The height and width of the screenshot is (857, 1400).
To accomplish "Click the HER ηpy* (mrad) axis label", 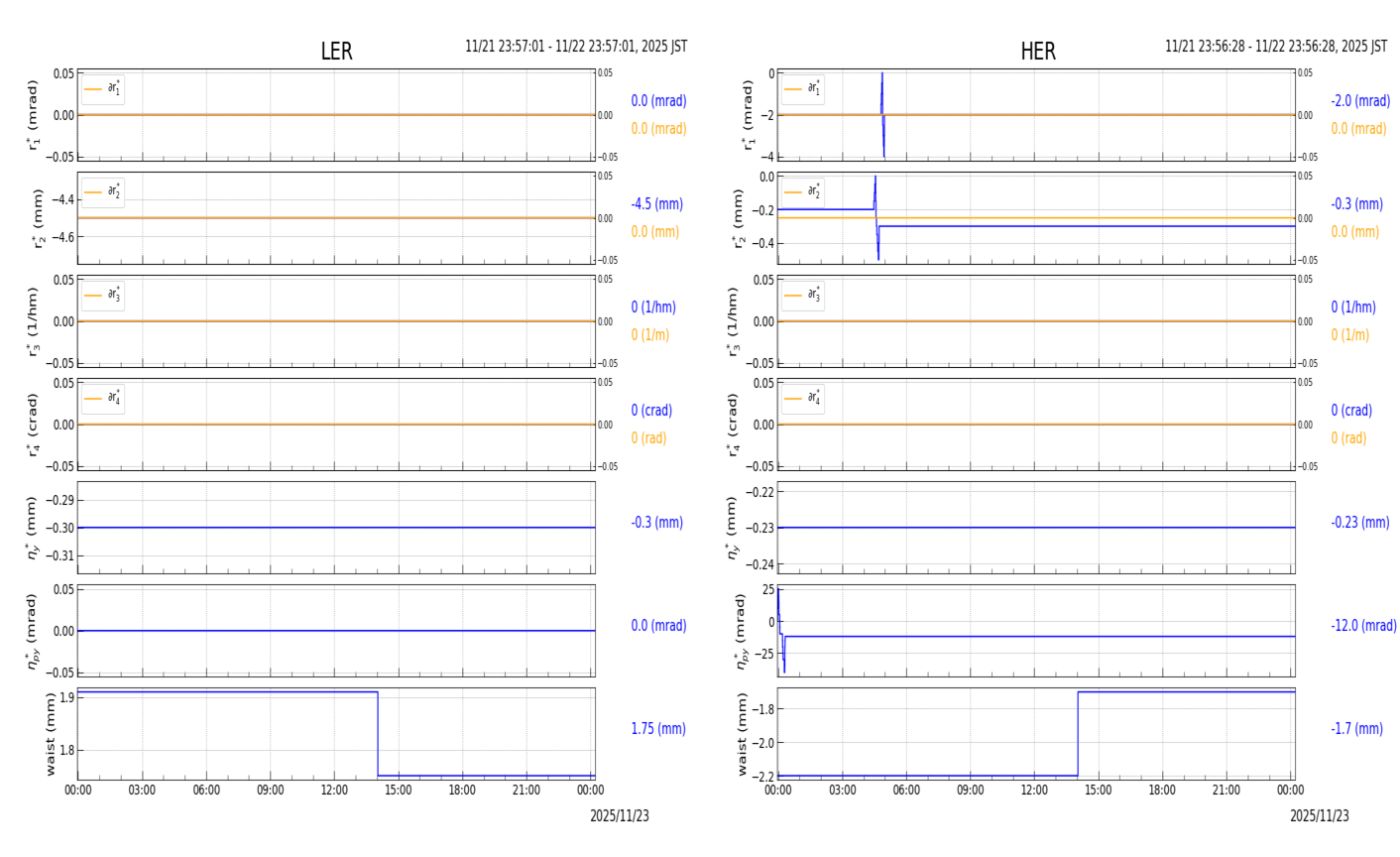I will (x=741, y=631).
